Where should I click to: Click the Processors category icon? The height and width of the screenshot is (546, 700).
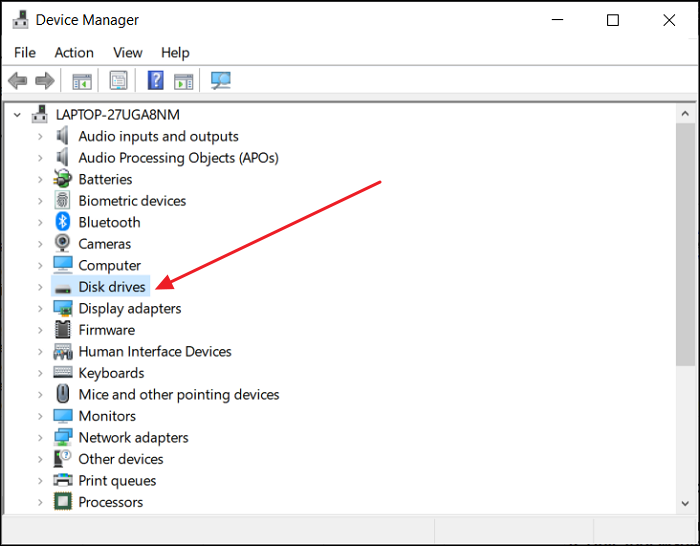tap(63, 502)
